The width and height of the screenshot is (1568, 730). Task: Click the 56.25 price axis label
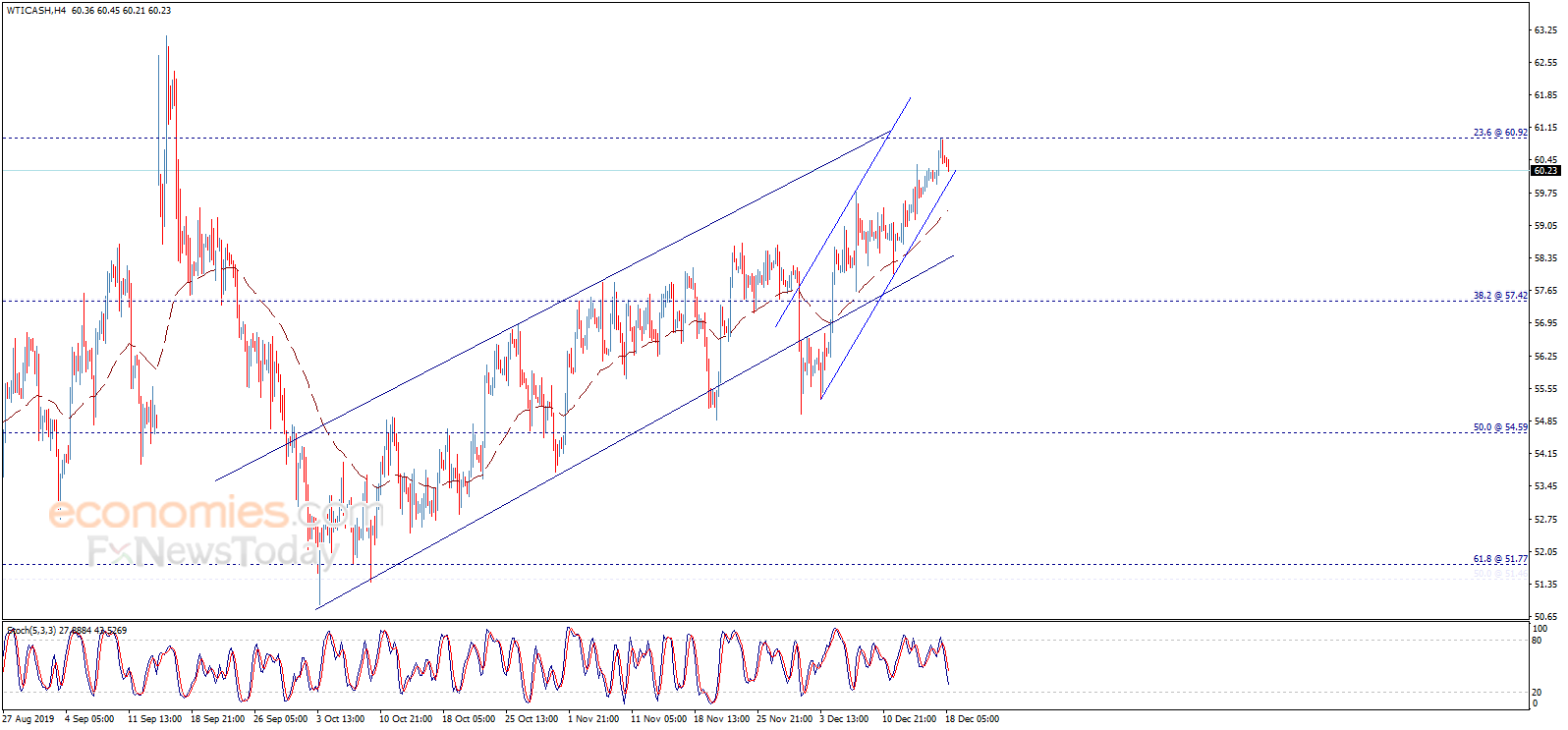click(1545, 357)
